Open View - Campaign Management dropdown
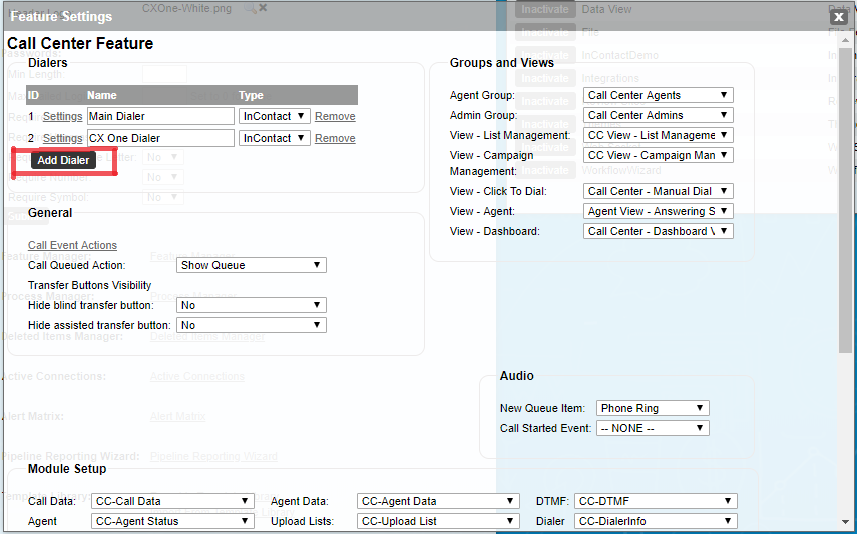The width and height of the screenshot is (857, 534). [658, 155]
